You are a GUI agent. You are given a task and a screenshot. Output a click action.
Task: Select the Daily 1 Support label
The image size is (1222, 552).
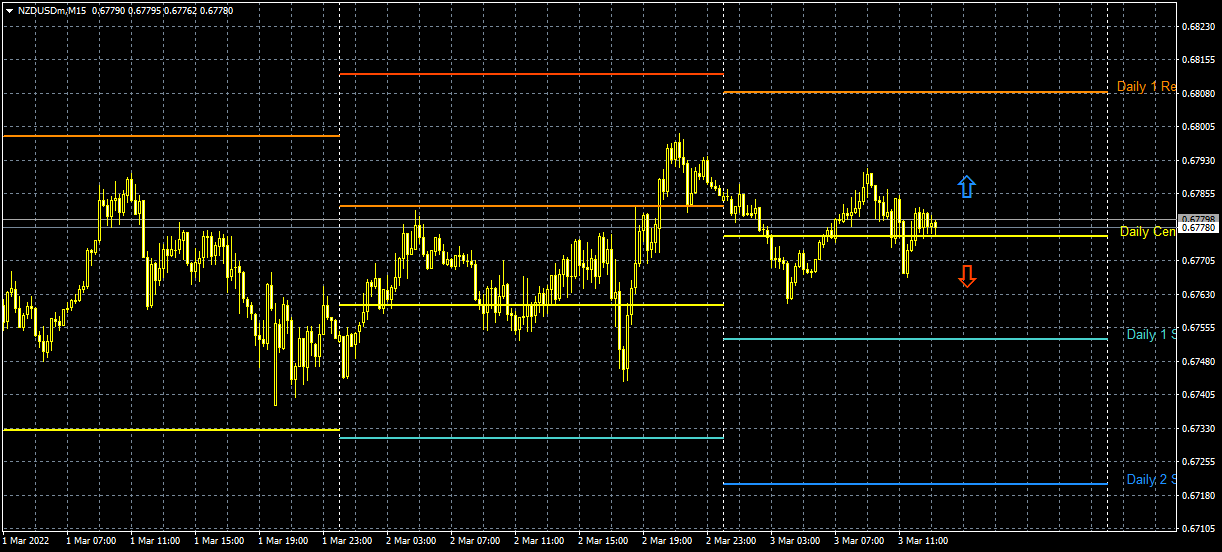click(x=1151, y=334)
